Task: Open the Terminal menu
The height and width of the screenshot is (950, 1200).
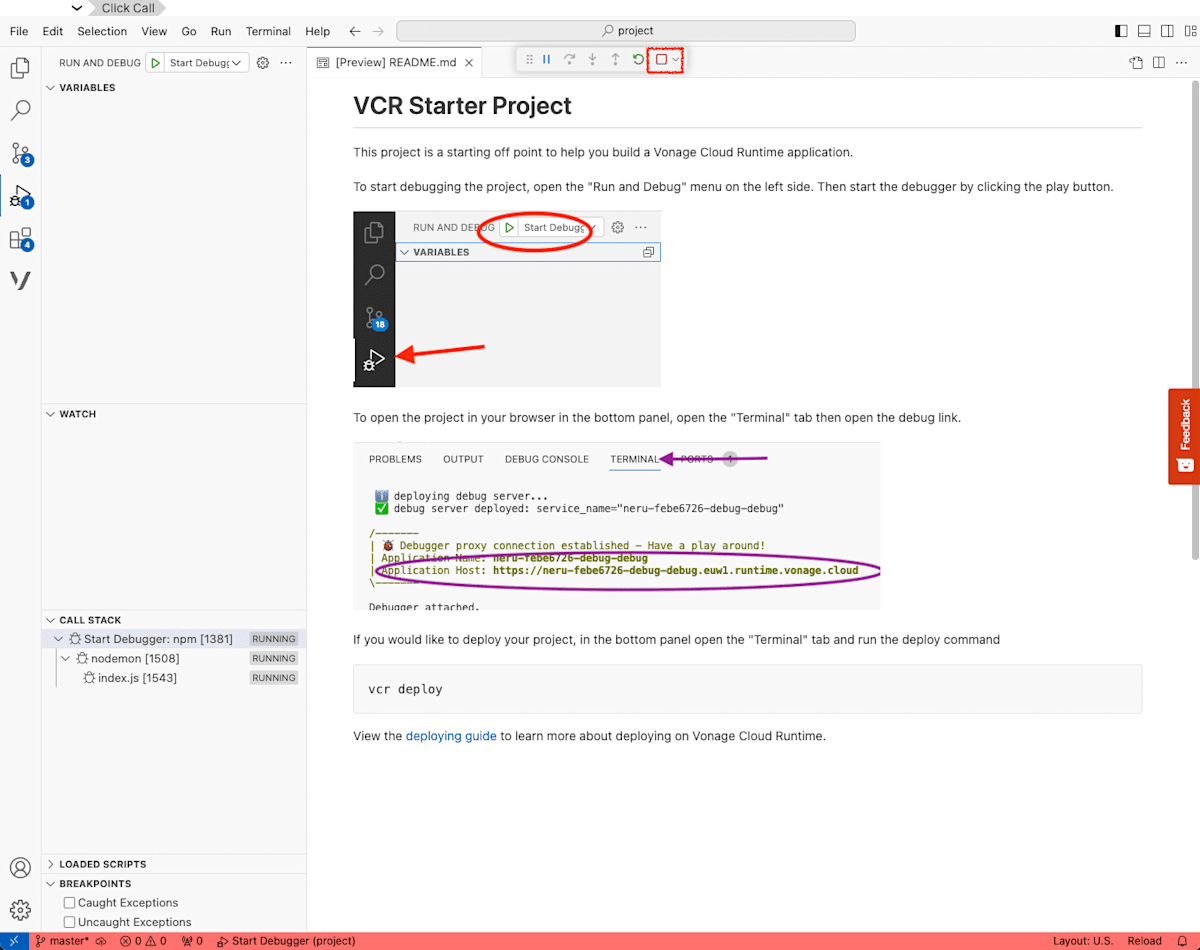Action: click(x=268, y=31)
